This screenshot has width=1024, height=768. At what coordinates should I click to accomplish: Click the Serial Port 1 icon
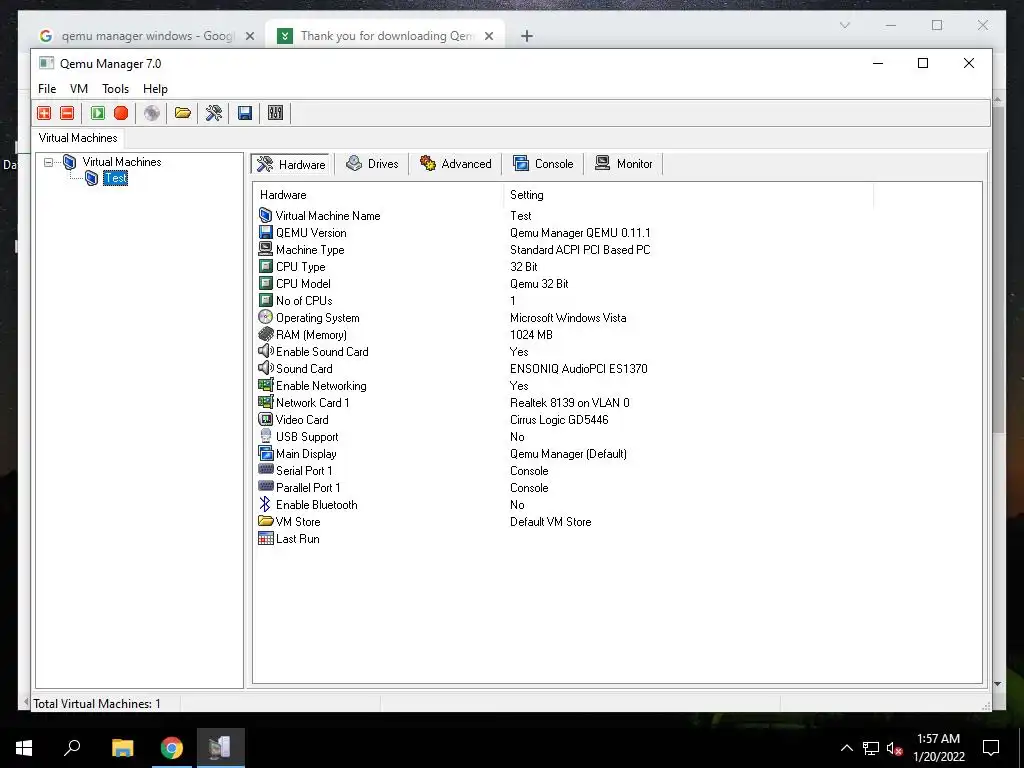[265, 470]
